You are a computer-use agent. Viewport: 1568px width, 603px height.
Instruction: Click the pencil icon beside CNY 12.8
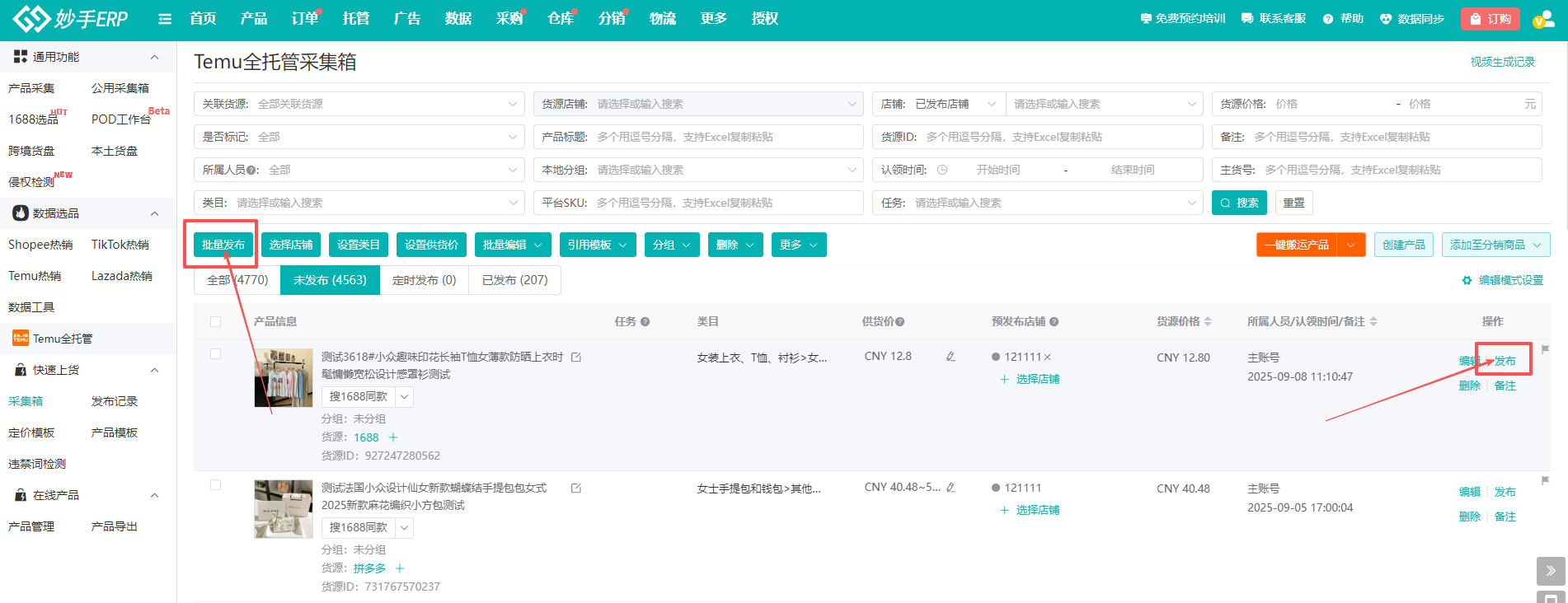(951, 357)
